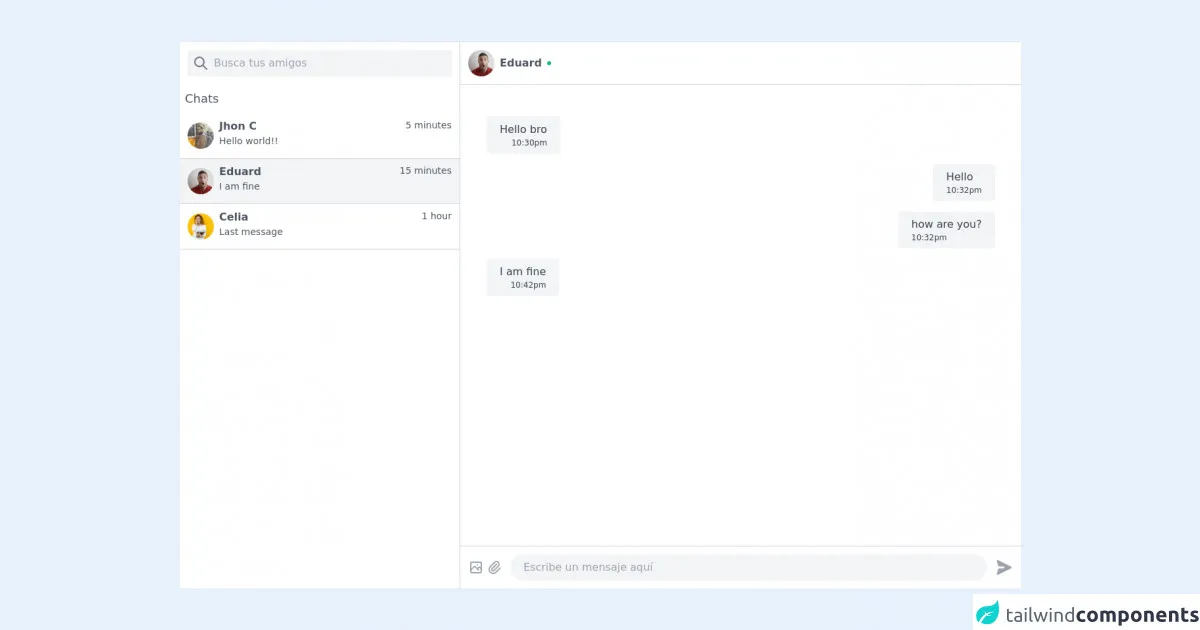Click Eduard's avatar in chat list
Viewport: 1200px width, 630px height.
tap(200, 181)
